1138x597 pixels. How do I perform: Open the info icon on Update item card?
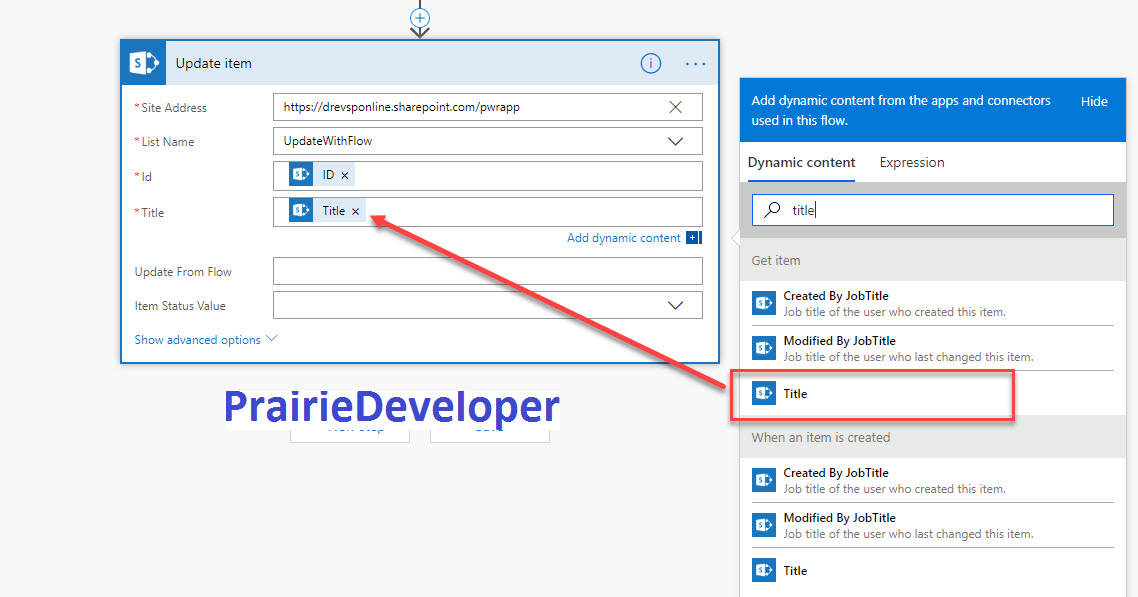pyautogui.click(x=650, y=64)
